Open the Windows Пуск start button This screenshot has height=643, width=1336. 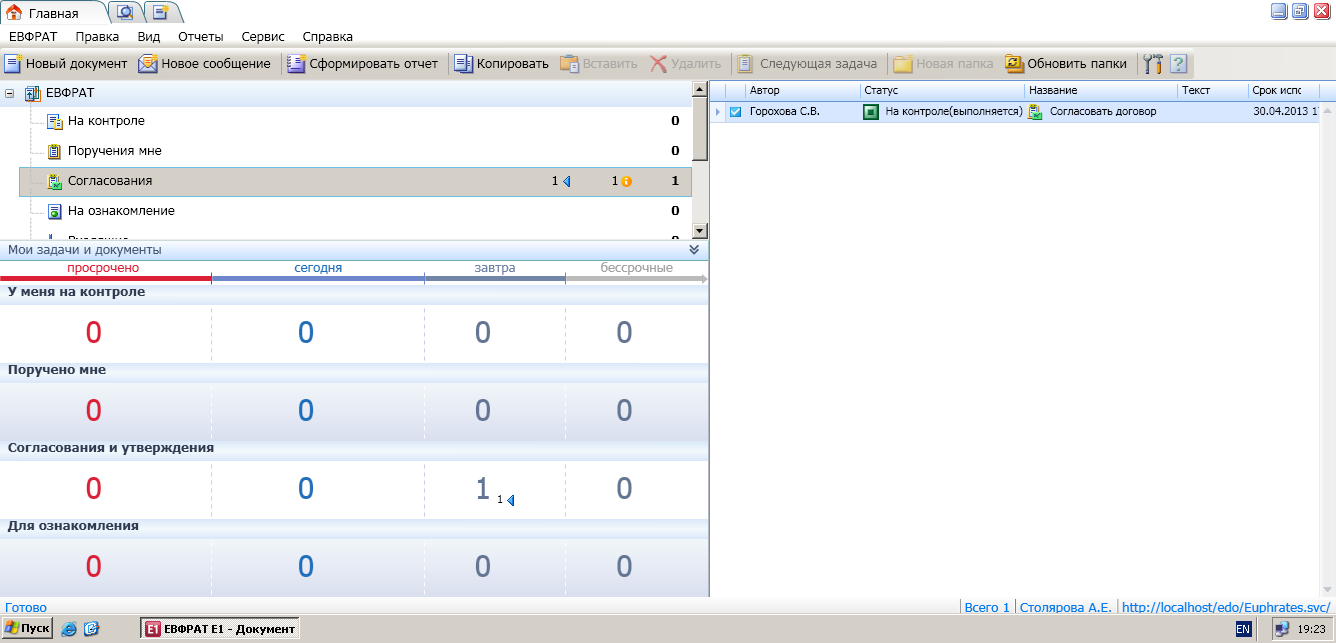(x=27, y=628)
